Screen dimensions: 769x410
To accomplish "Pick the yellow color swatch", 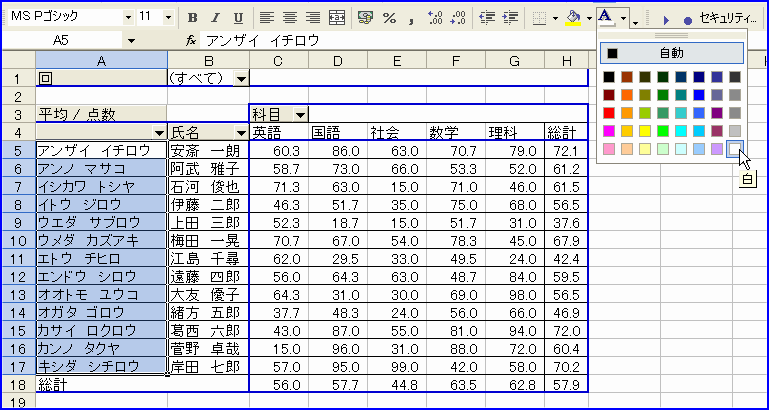I will (x=645, y=131).
